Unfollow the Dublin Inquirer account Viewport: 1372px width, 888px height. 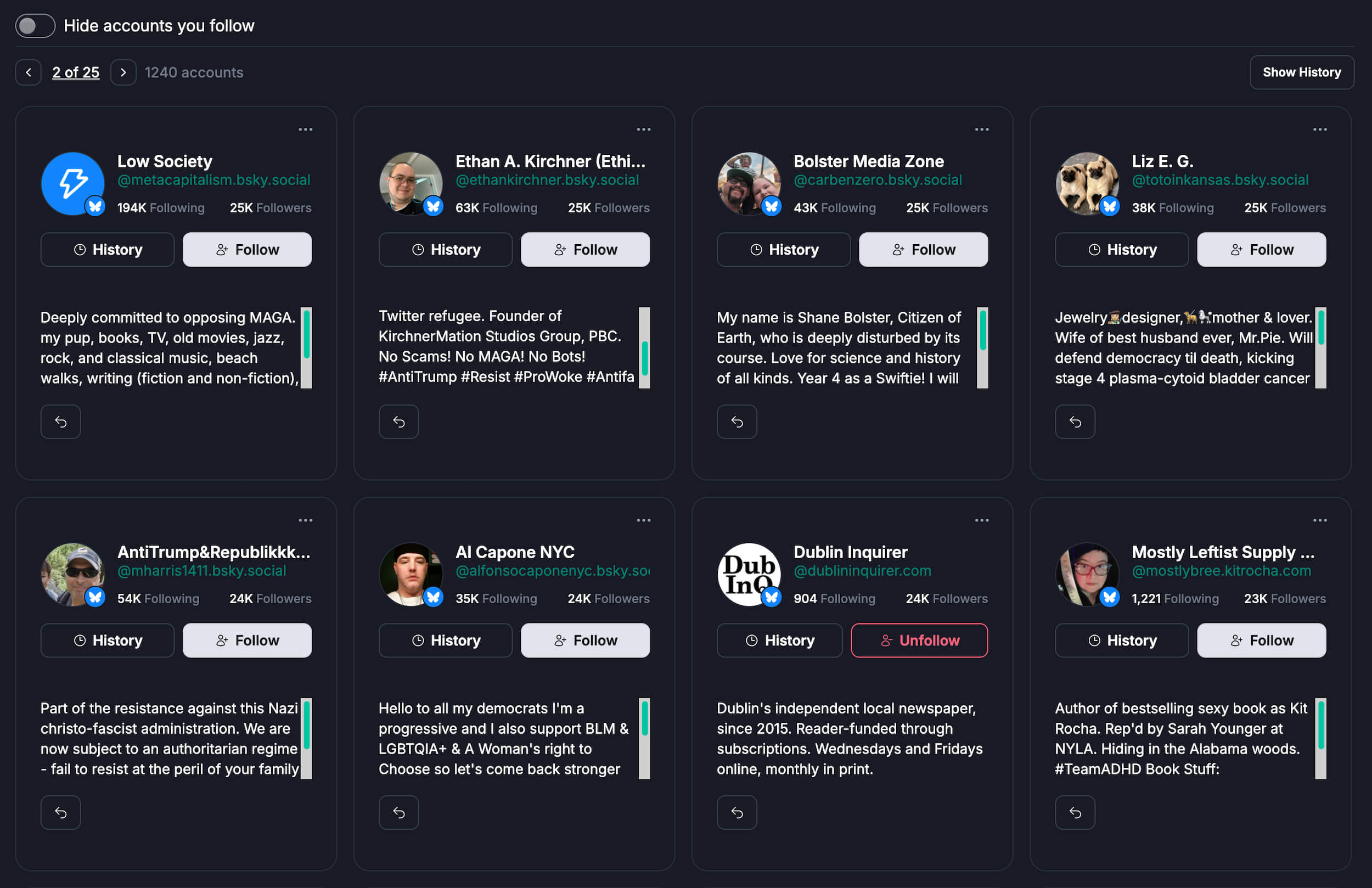pos(919,640)
